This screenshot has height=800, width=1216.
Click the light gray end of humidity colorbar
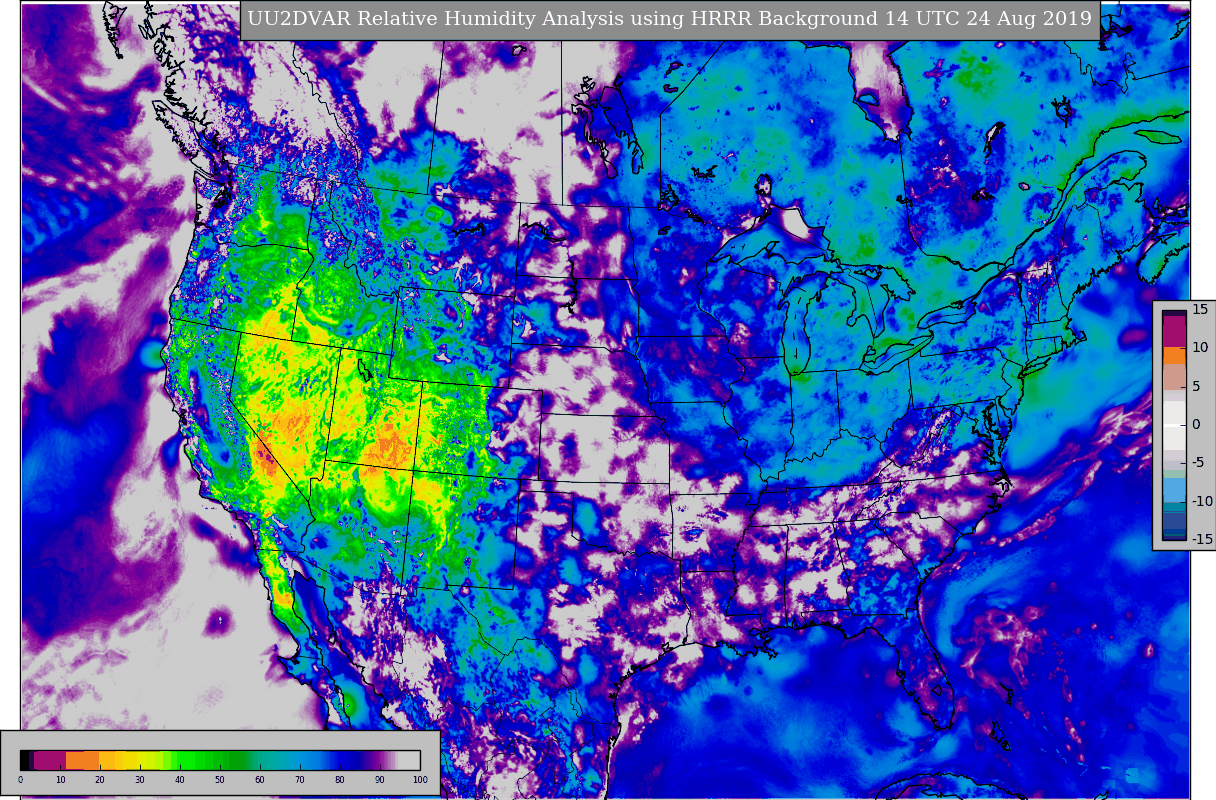coord(410,760)
